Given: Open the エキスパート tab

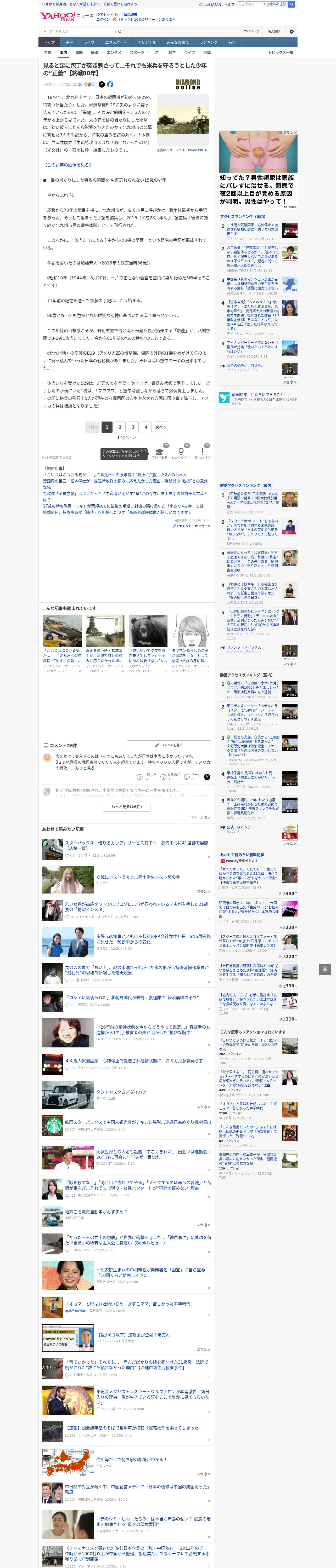Looking at the screenshot, I should [x=116, y=43].
